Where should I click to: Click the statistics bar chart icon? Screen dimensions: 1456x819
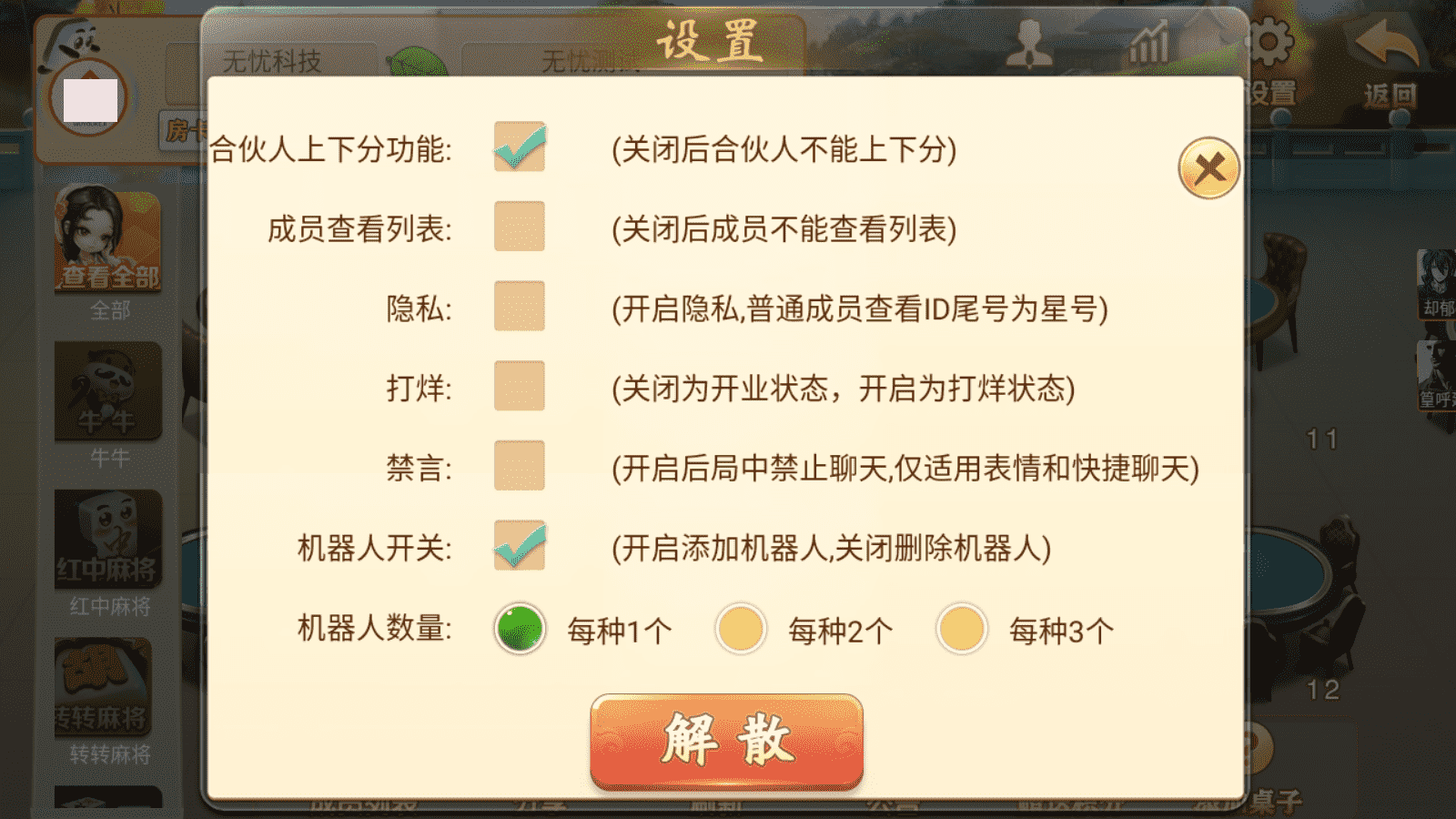[x=1148, y=44]
